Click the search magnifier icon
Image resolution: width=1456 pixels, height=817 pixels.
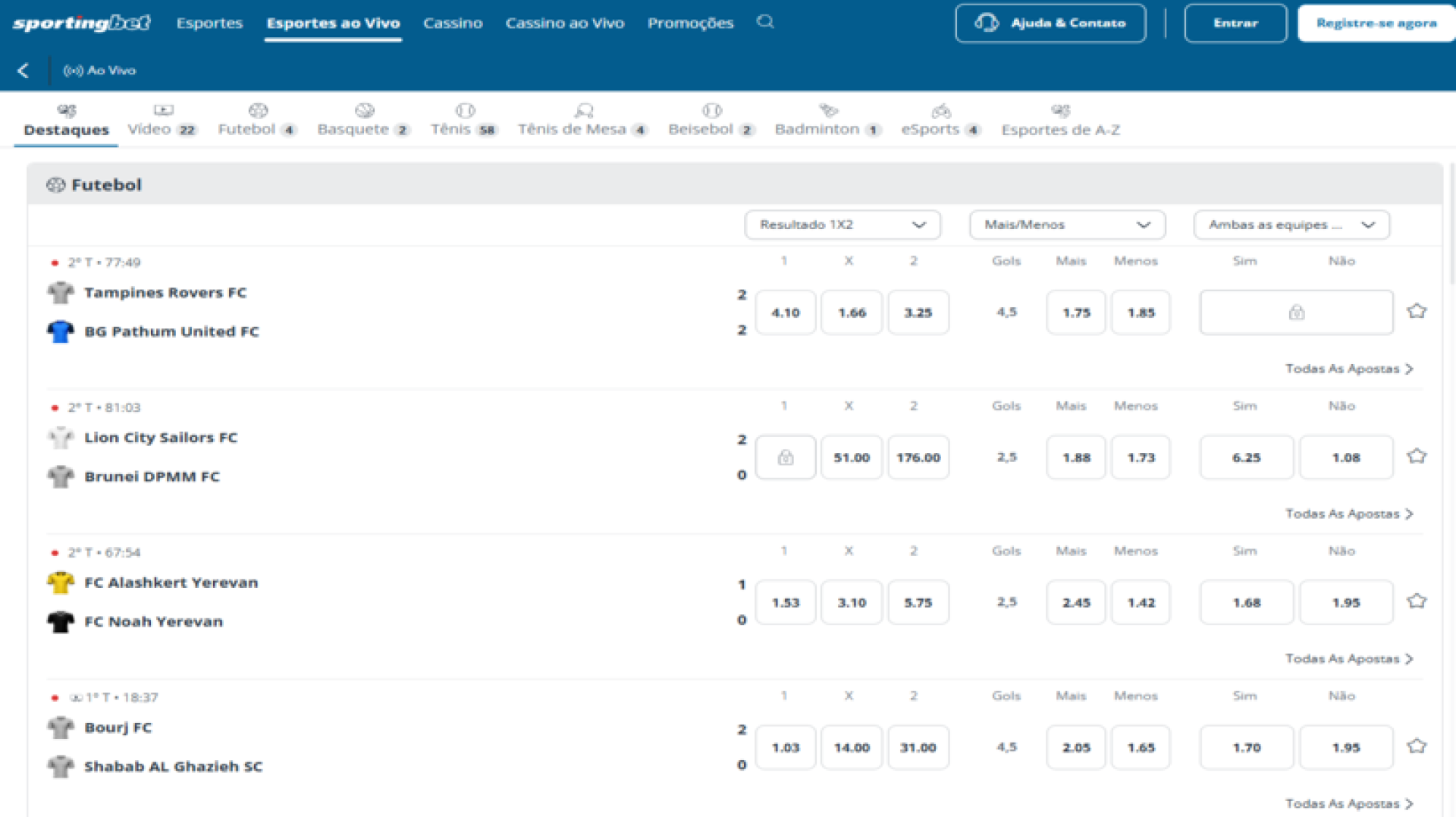pyautogui.click(x=766, y=23)
